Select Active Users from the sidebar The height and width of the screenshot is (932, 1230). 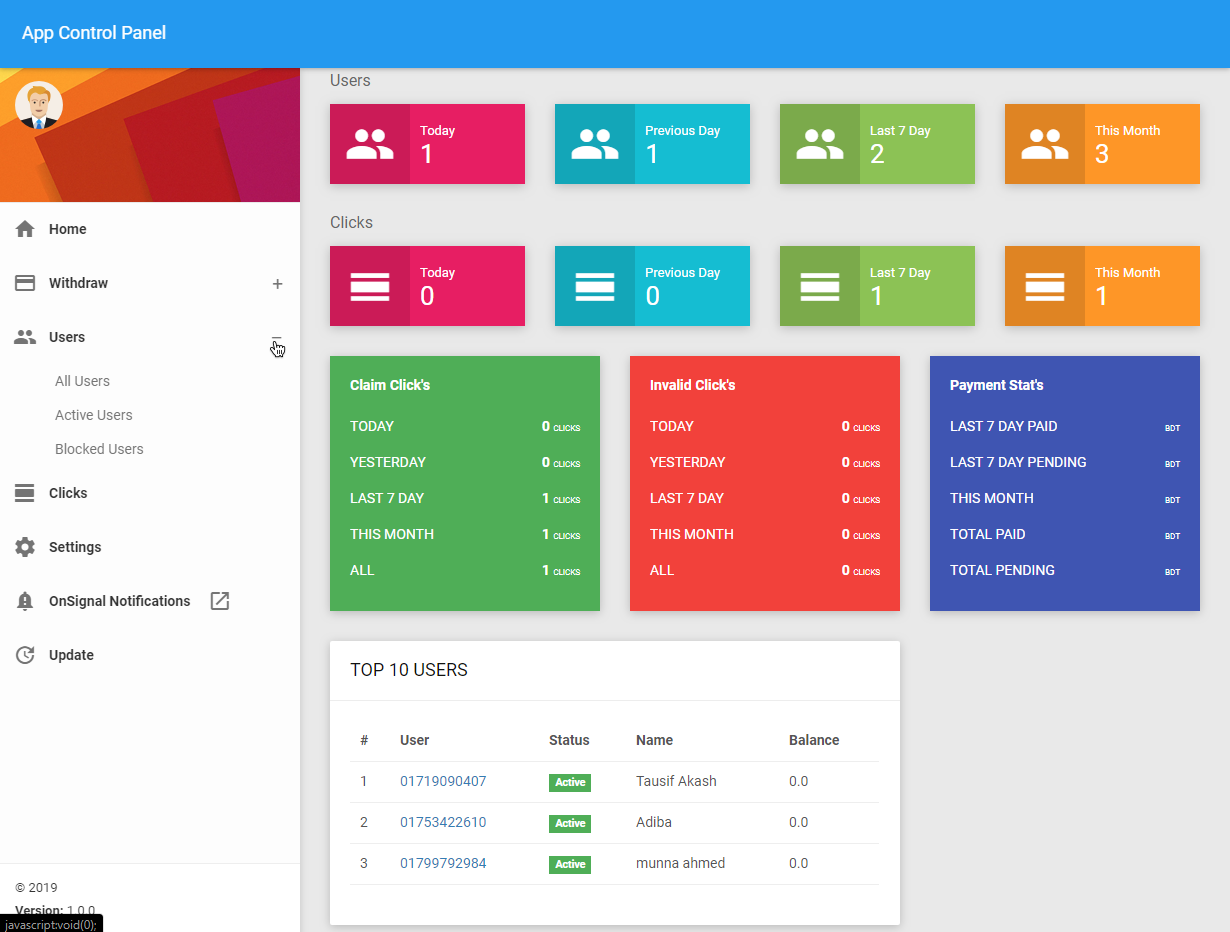pos(93,415)
